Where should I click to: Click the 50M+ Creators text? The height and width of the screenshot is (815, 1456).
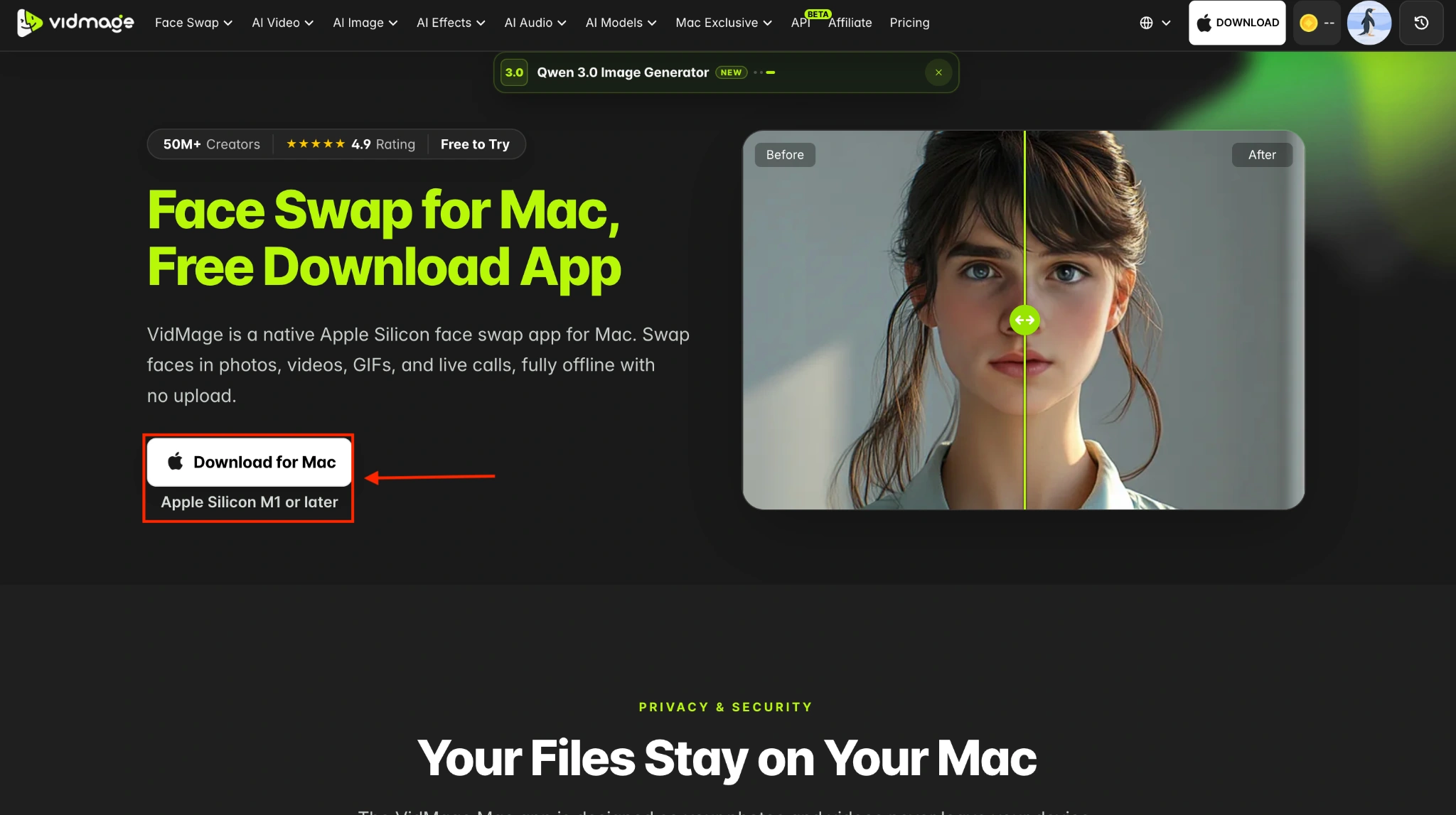click(211, 144)
